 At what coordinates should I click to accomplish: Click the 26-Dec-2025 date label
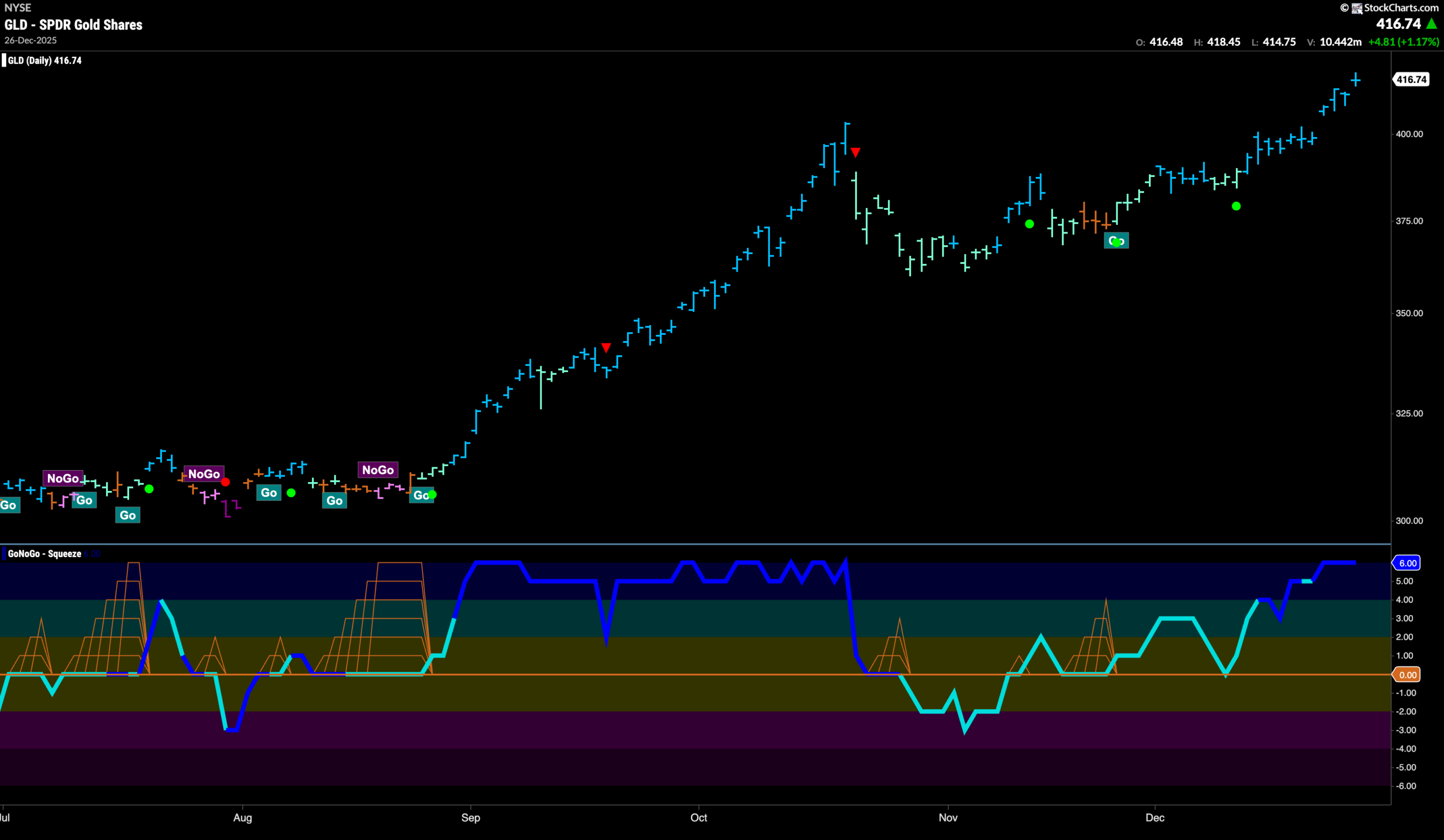coord(30,41)
